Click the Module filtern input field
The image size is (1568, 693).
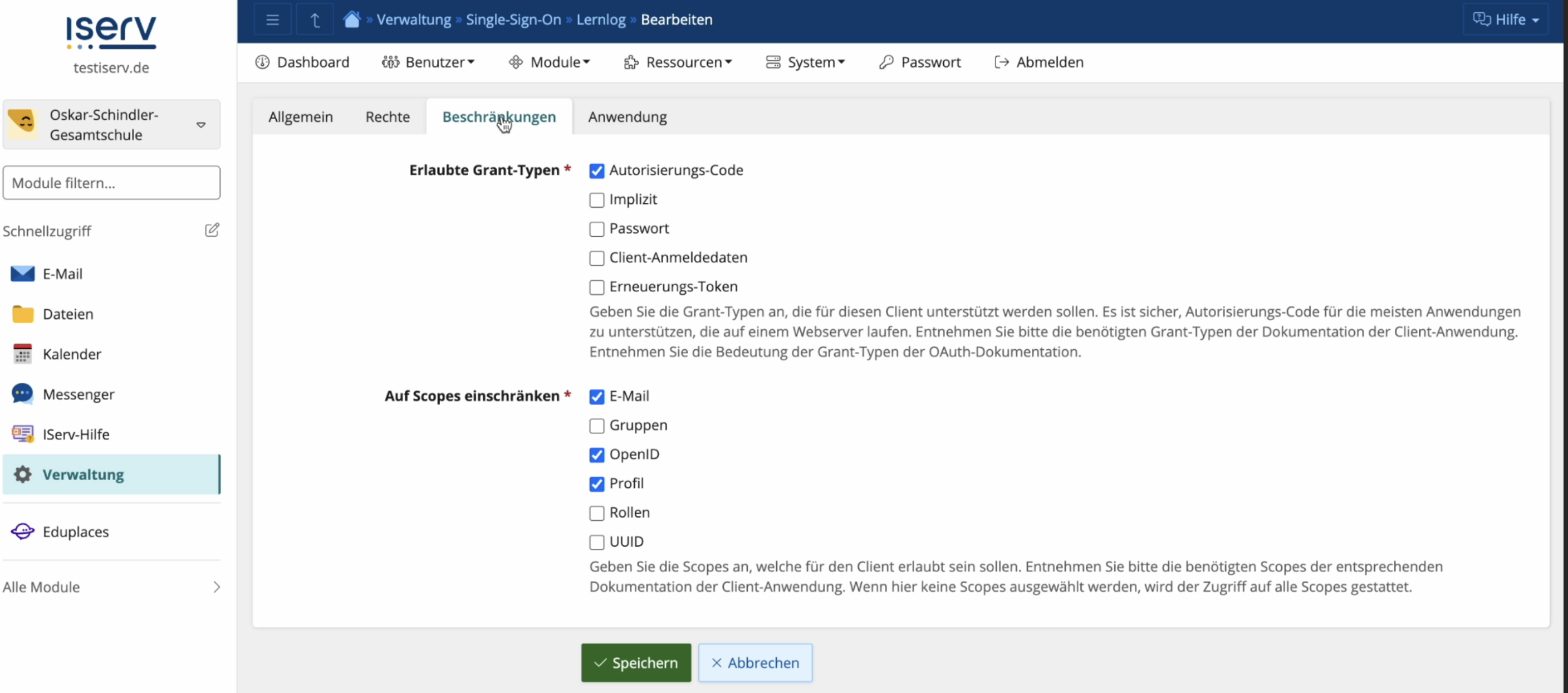[x=111, y=183]
